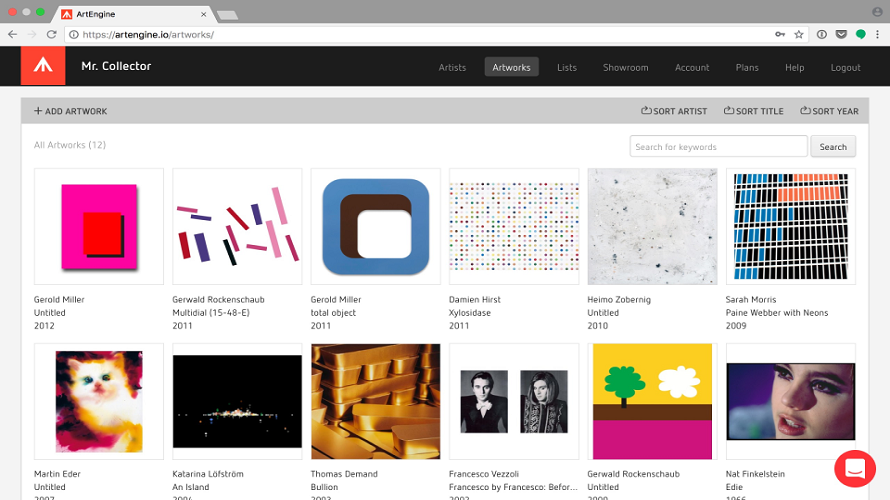This screenshot has height=500, width=890.
Task: Click the forward navigation arrow
Action: [32, 35]
